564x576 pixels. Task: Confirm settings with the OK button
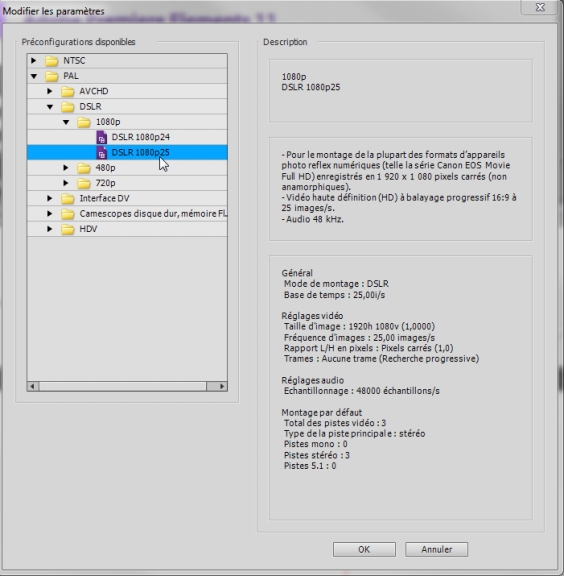[x=364, y=550]
